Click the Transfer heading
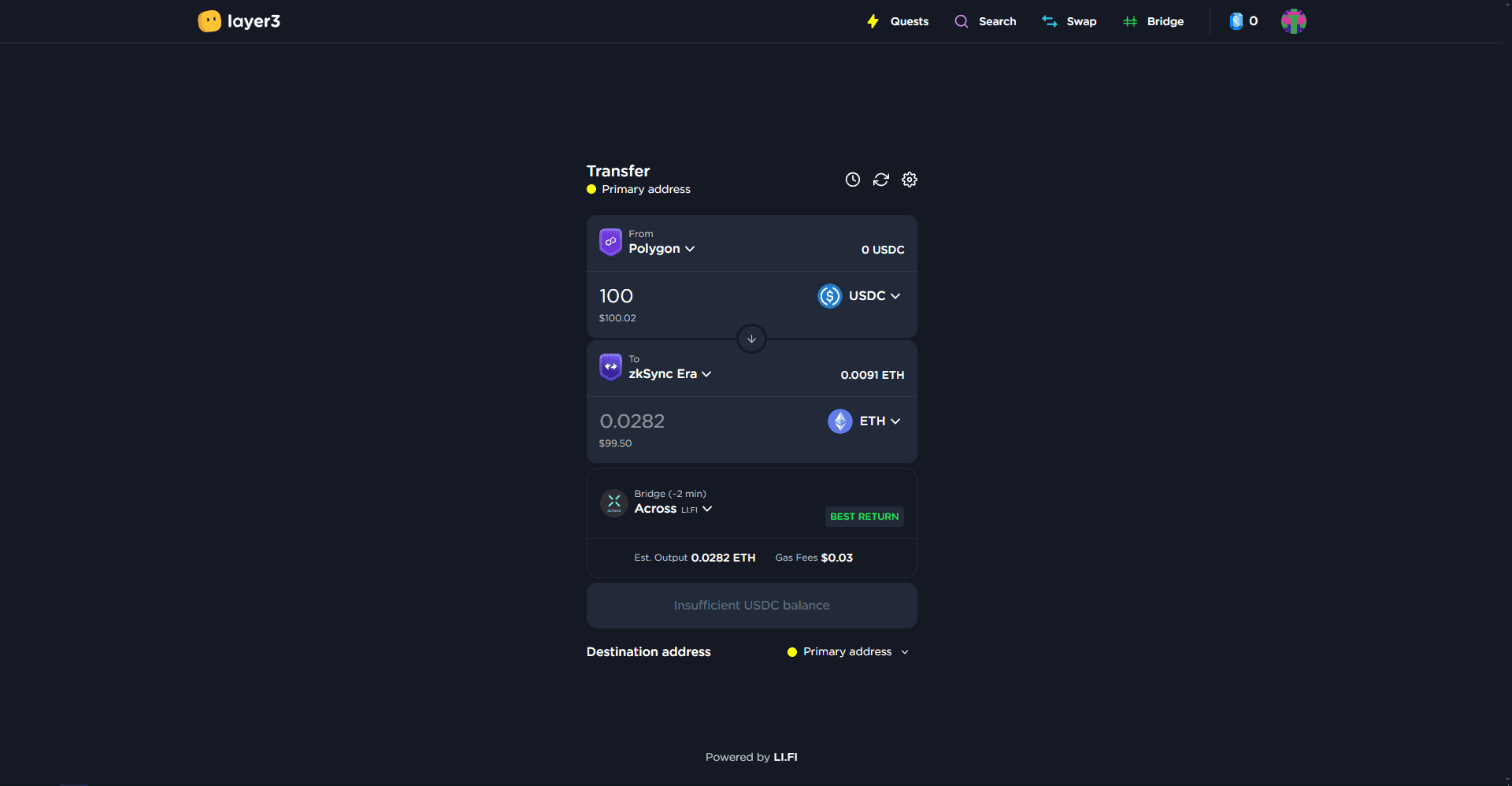Screen dimensions: 1512x786 (x=618, y=171)
